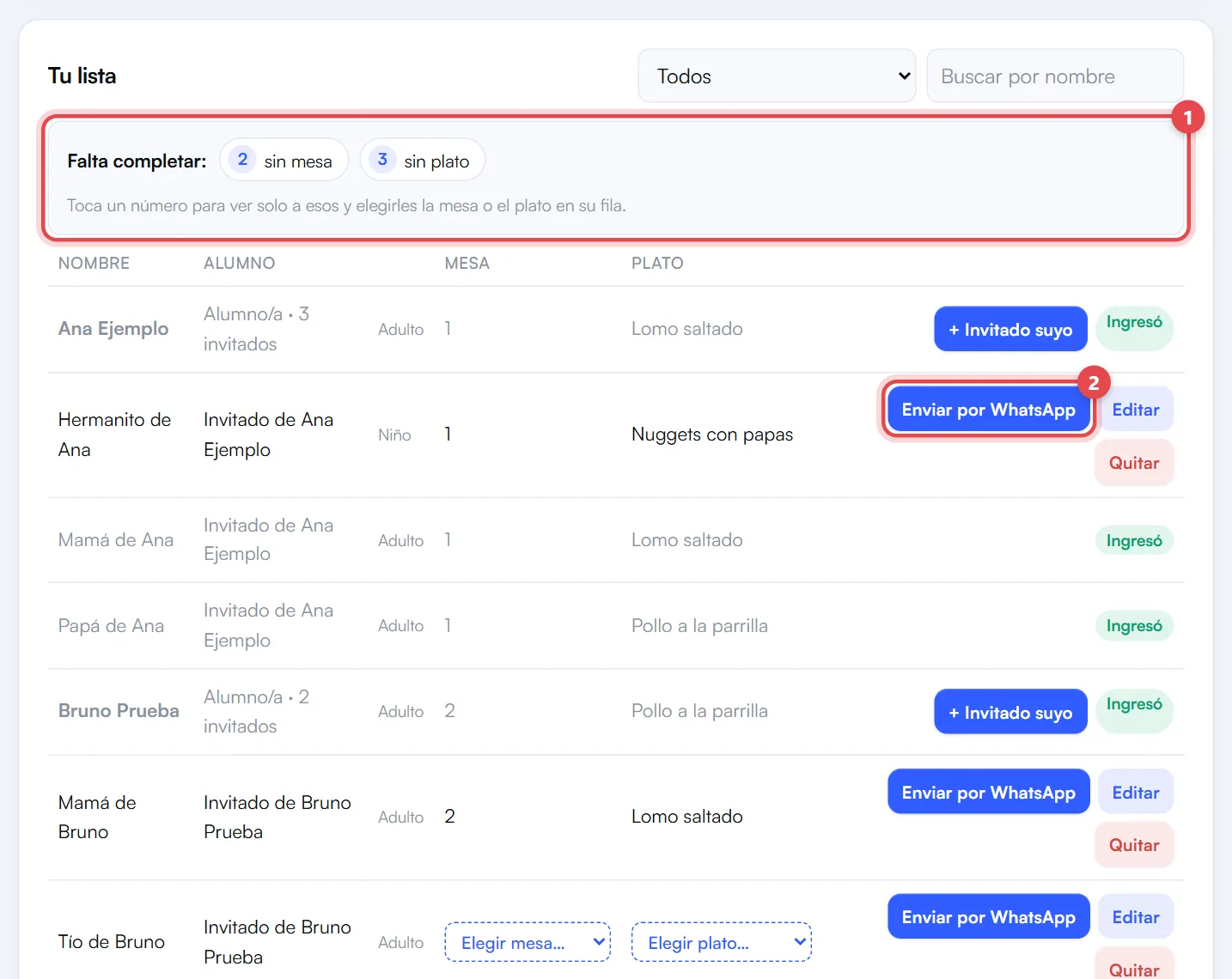Edit the Hermanito de Ana row
Screen dimensions: 1232x979
(1136, 410)
